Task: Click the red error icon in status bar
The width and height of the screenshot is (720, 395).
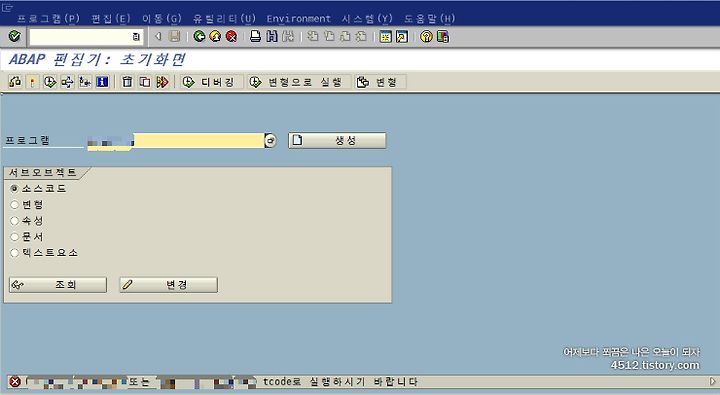Action: (x=15, y=382)
